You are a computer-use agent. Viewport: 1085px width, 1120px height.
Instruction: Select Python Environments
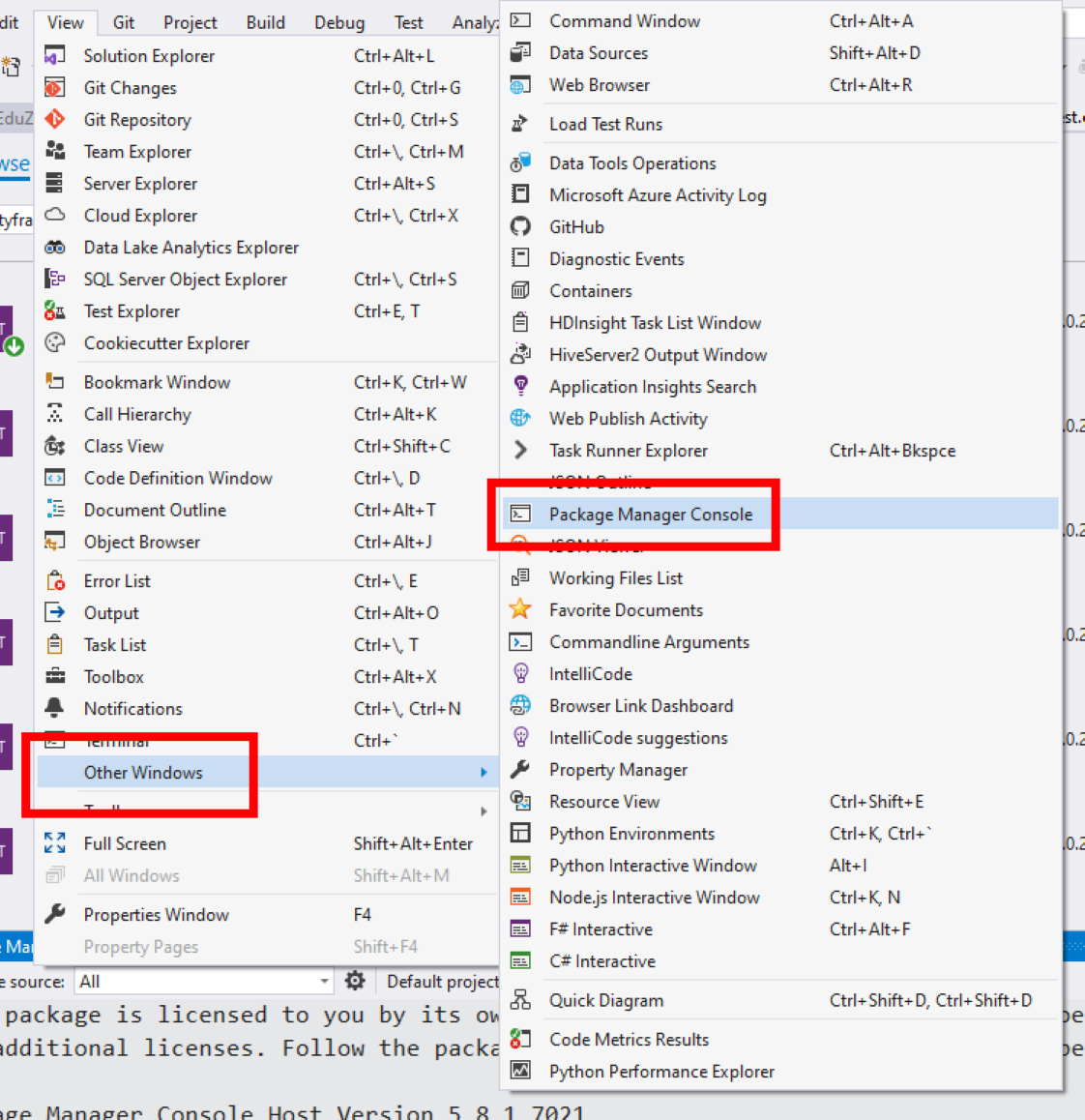[780, 834]
